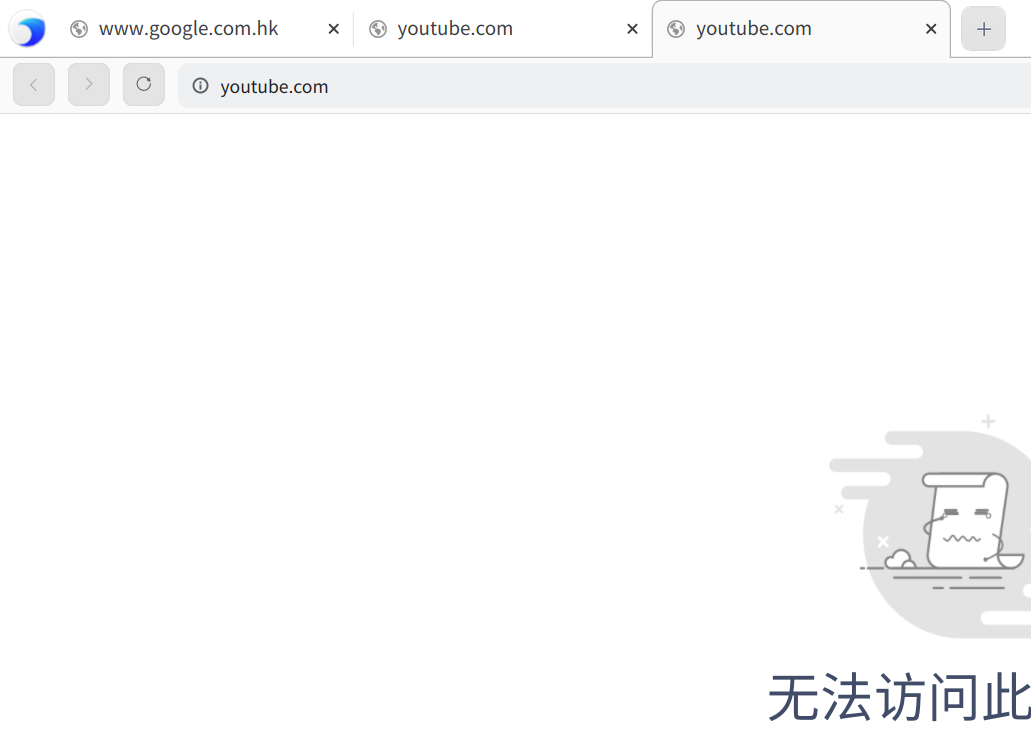
Task: Close the active youtube.com tab
Action: [x=931, y=29]
